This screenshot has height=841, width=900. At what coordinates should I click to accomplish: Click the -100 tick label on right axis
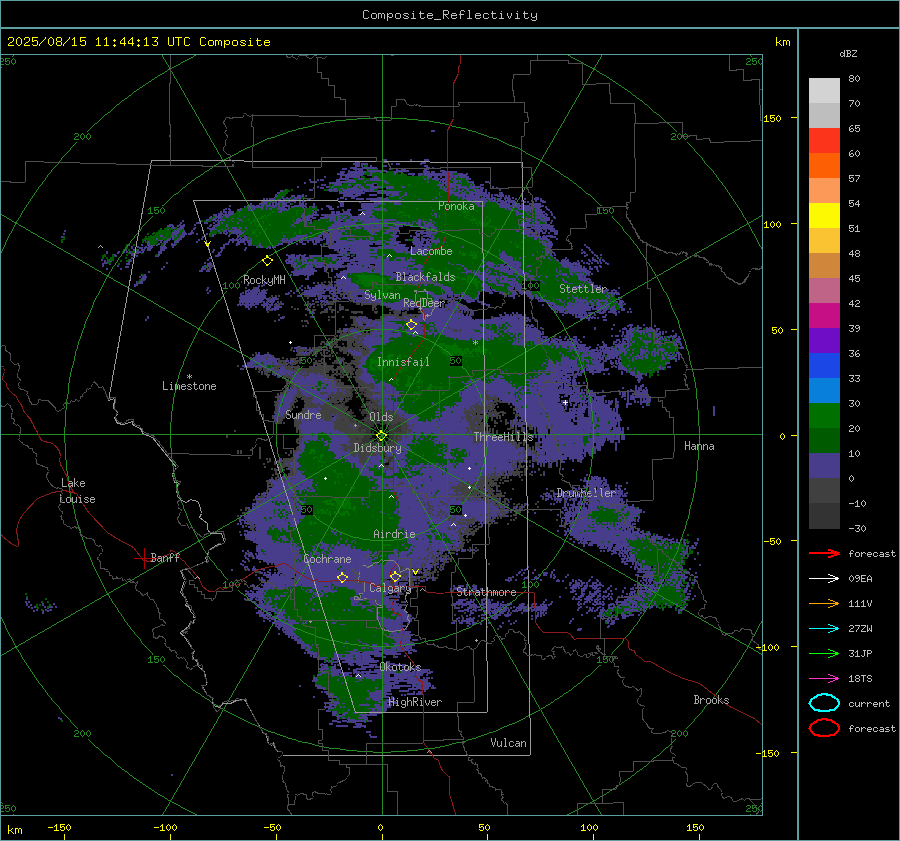pos(768,647)
